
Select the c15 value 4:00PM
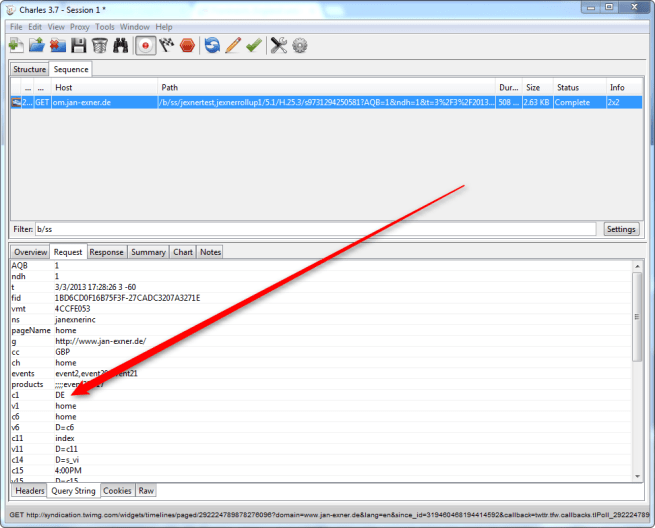68,470
